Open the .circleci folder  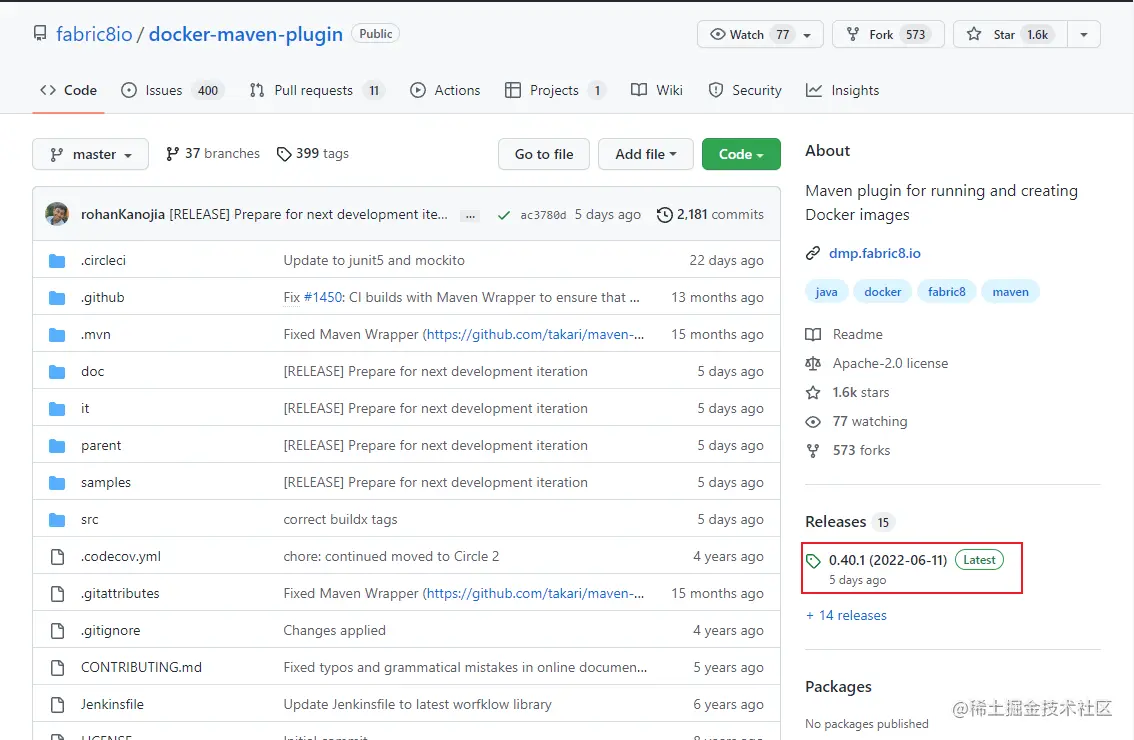coord(103,260)
